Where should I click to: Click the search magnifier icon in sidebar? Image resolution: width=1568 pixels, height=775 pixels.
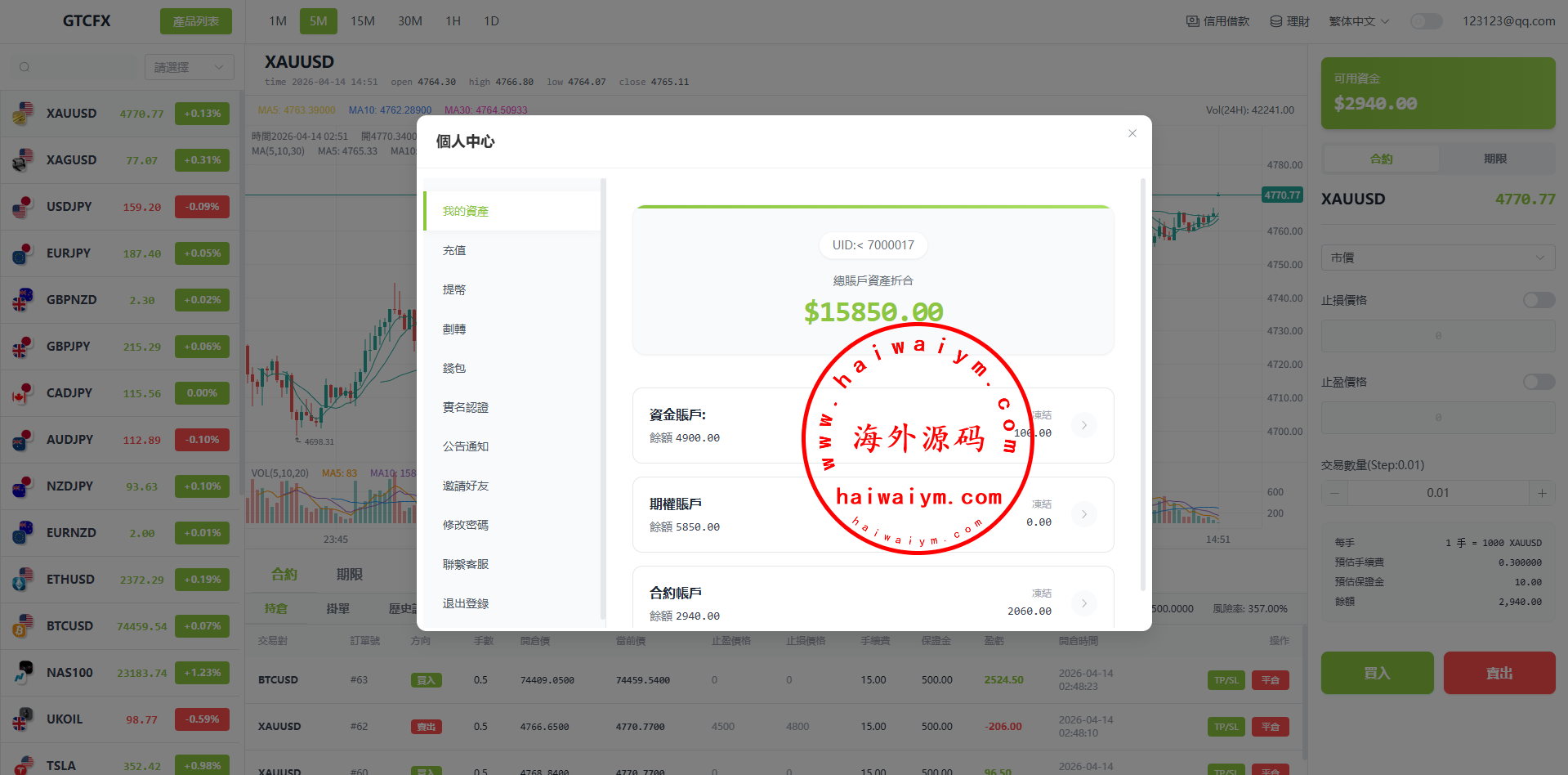point(25,67)
